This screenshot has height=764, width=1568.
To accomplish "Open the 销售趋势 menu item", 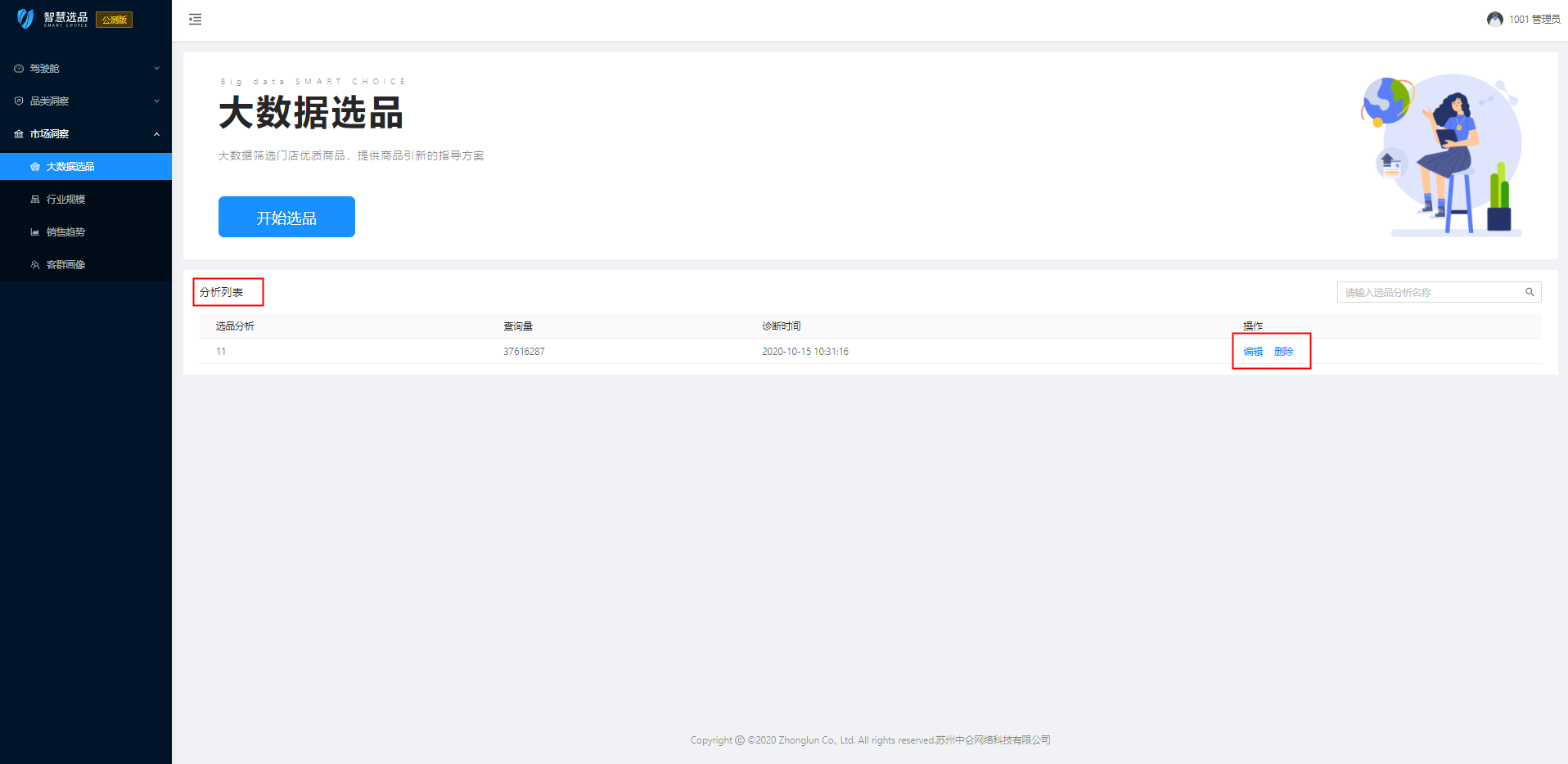I will point(65,232).
